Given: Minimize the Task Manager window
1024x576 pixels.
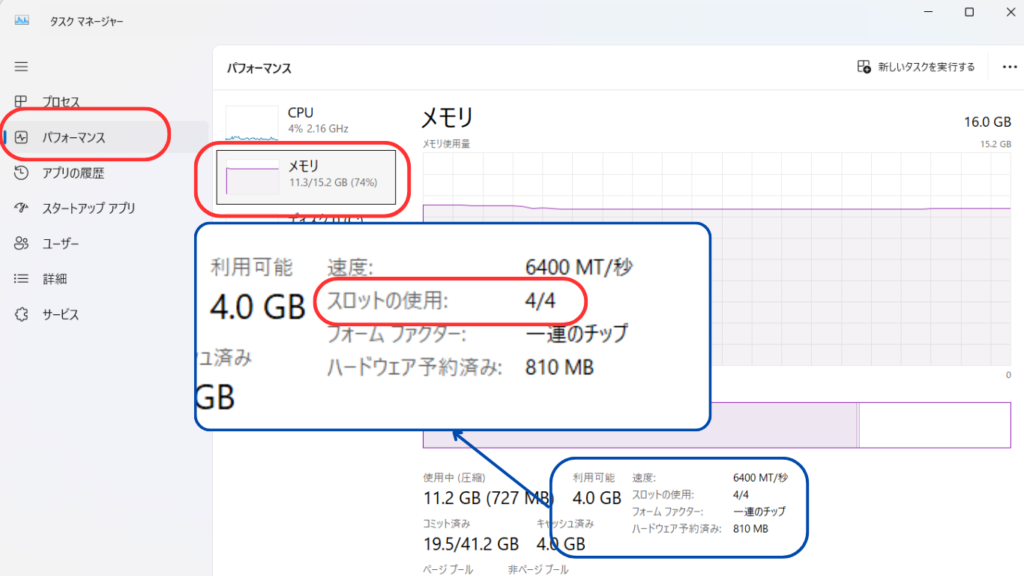Looking at the screenshot, I should tap(926, 12).
